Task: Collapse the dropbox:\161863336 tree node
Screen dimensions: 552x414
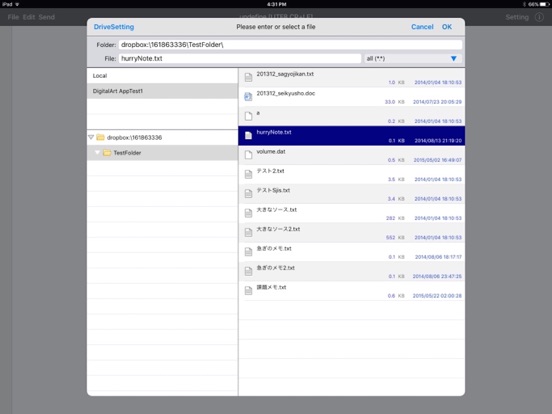Action: point(91,137)
